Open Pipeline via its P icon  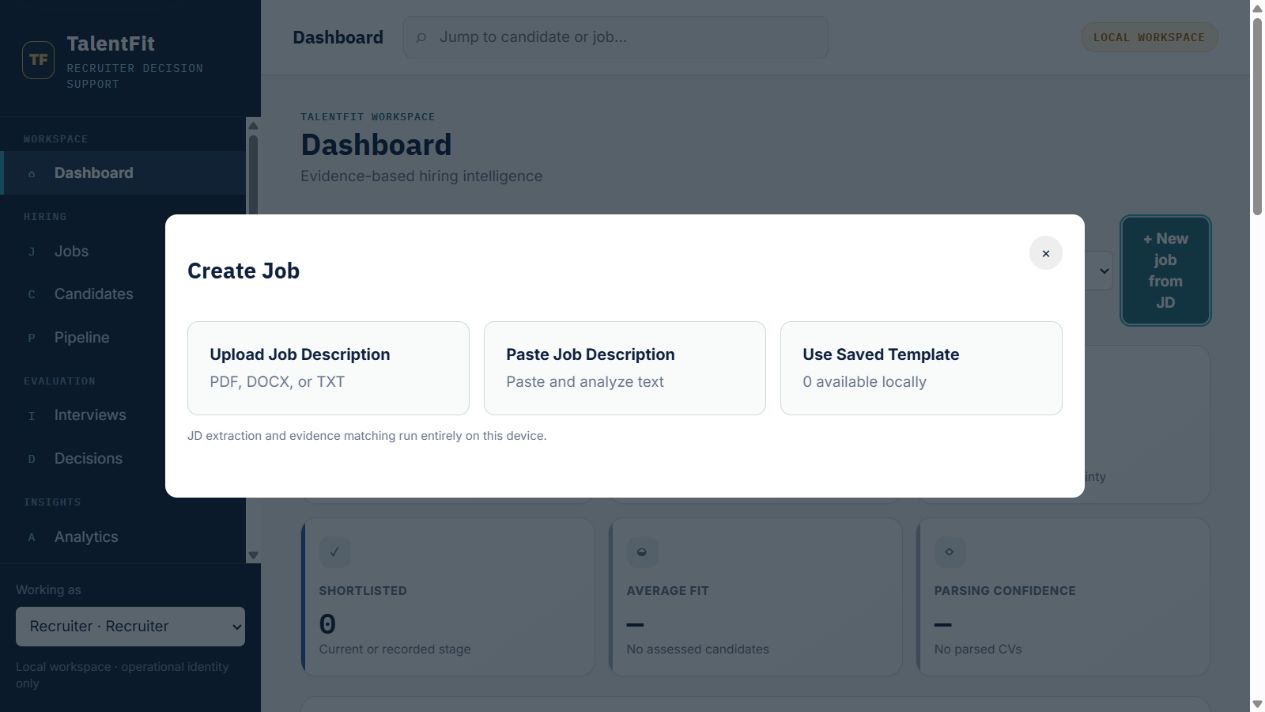pyautogui.click(x=31, y=338)
